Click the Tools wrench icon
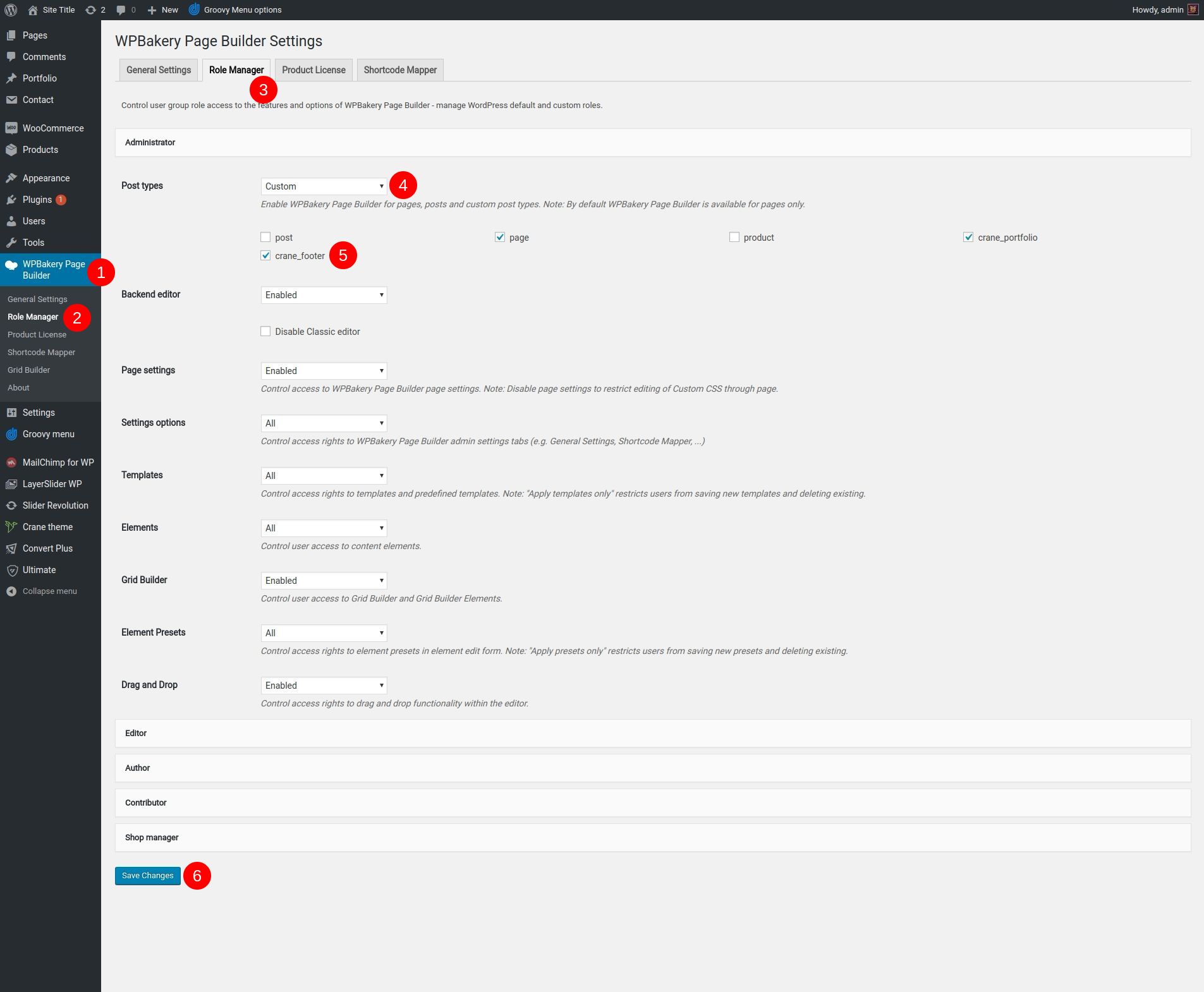 tap(11, 243)
